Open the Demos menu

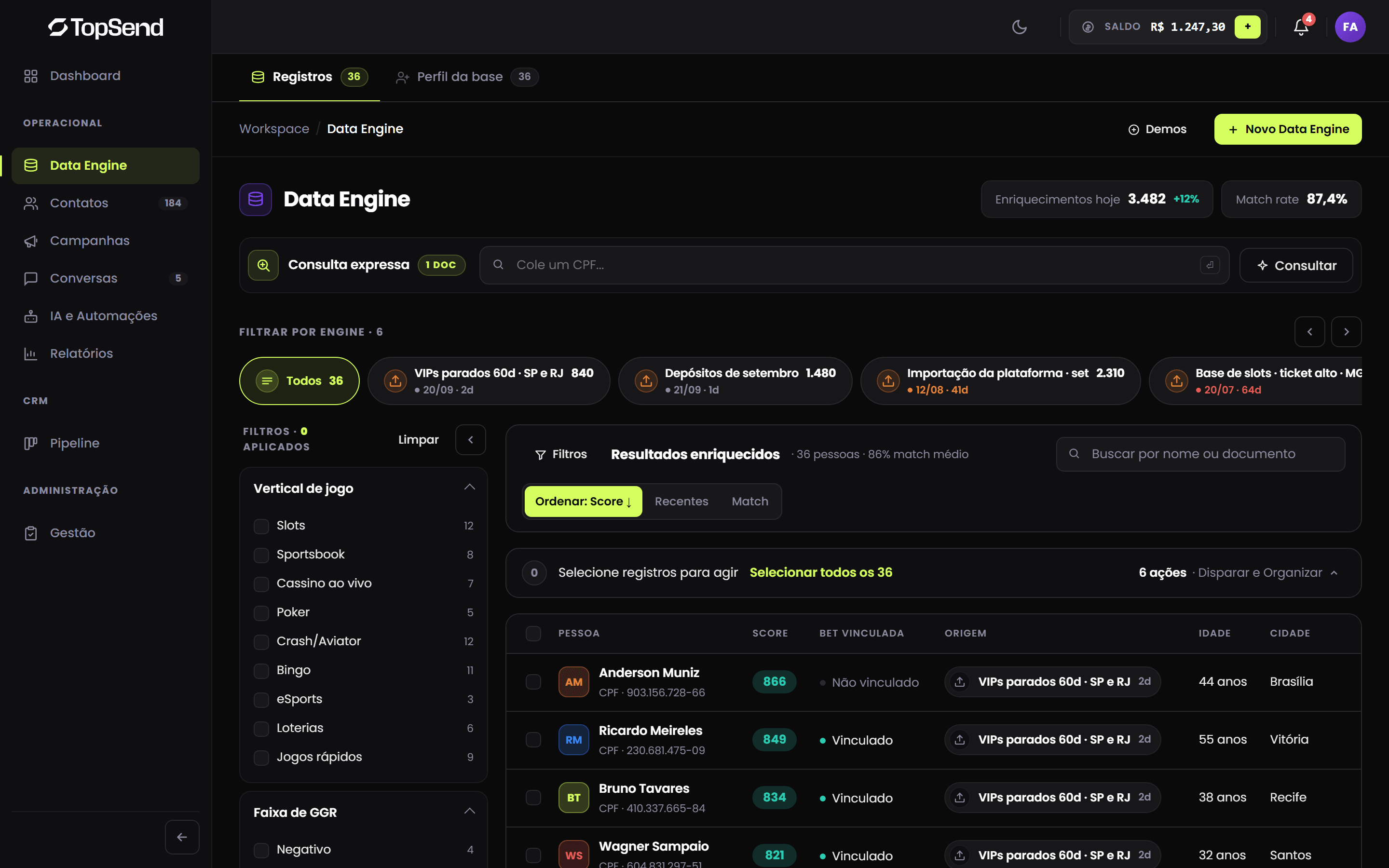pyautogui.click(x=1157, y=129)
